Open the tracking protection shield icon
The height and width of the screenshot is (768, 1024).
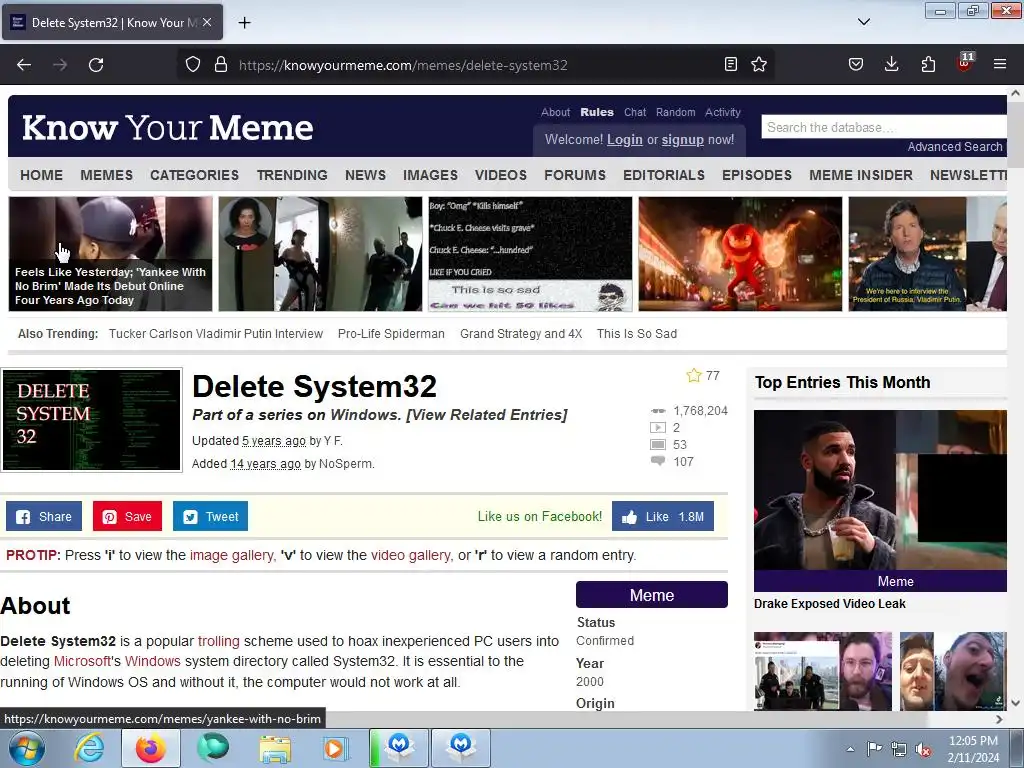pyautogui.click(x=193, y=65)
